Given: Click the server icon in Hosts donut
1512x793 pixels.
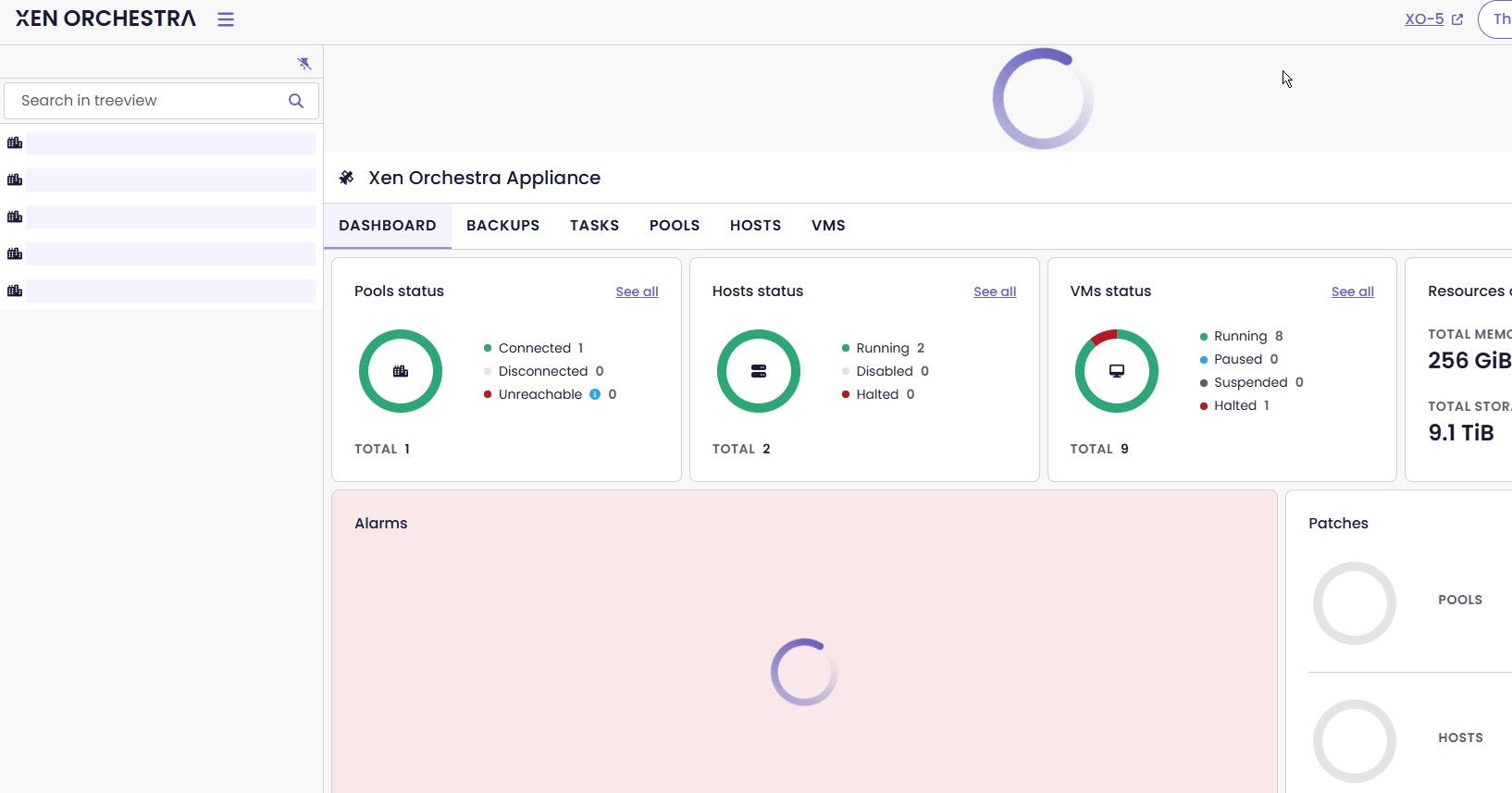Looking at the screenshot, I should pos(759,371).
